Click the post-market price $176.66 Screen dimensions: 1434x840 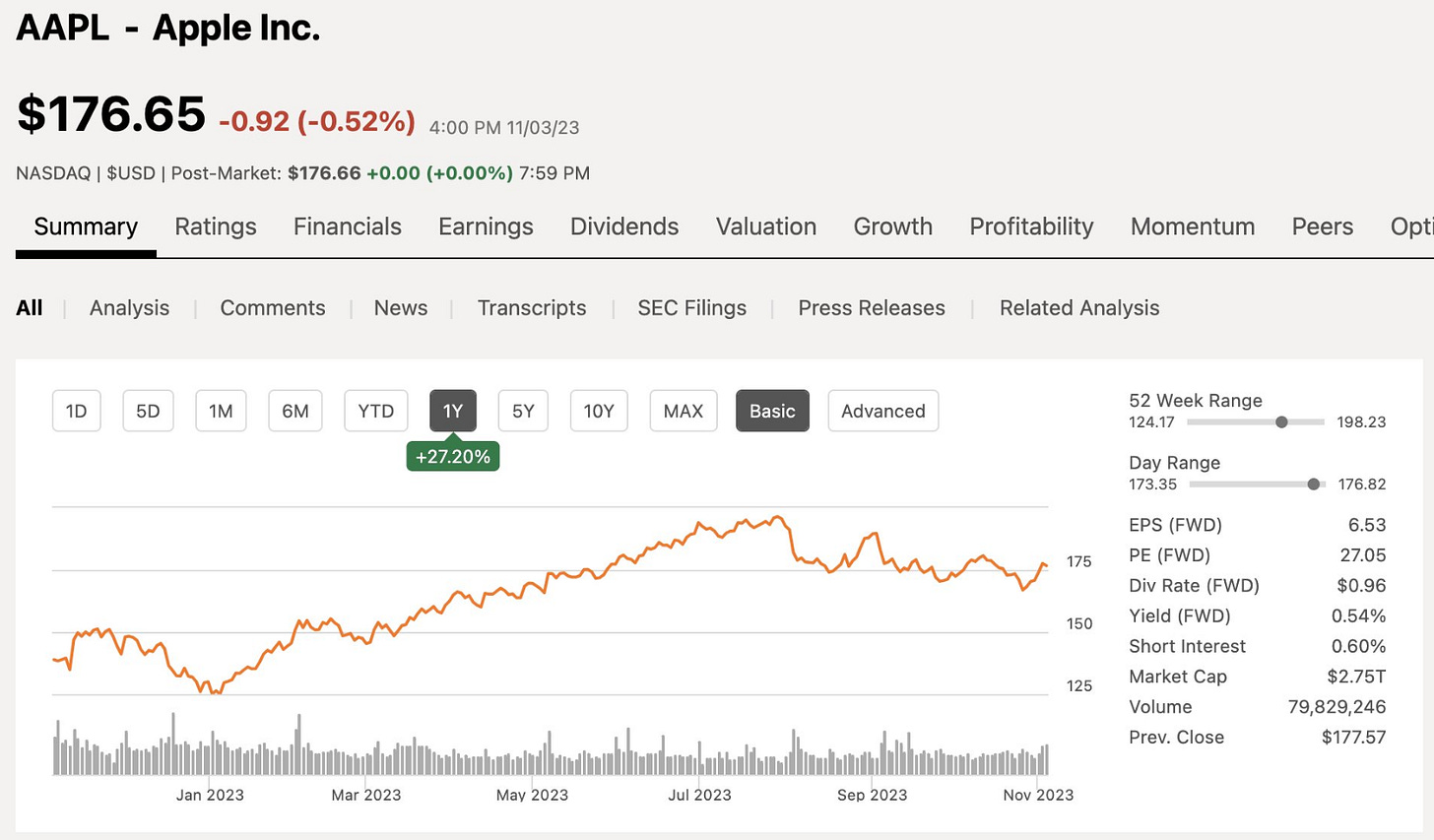tap(324, 173)
